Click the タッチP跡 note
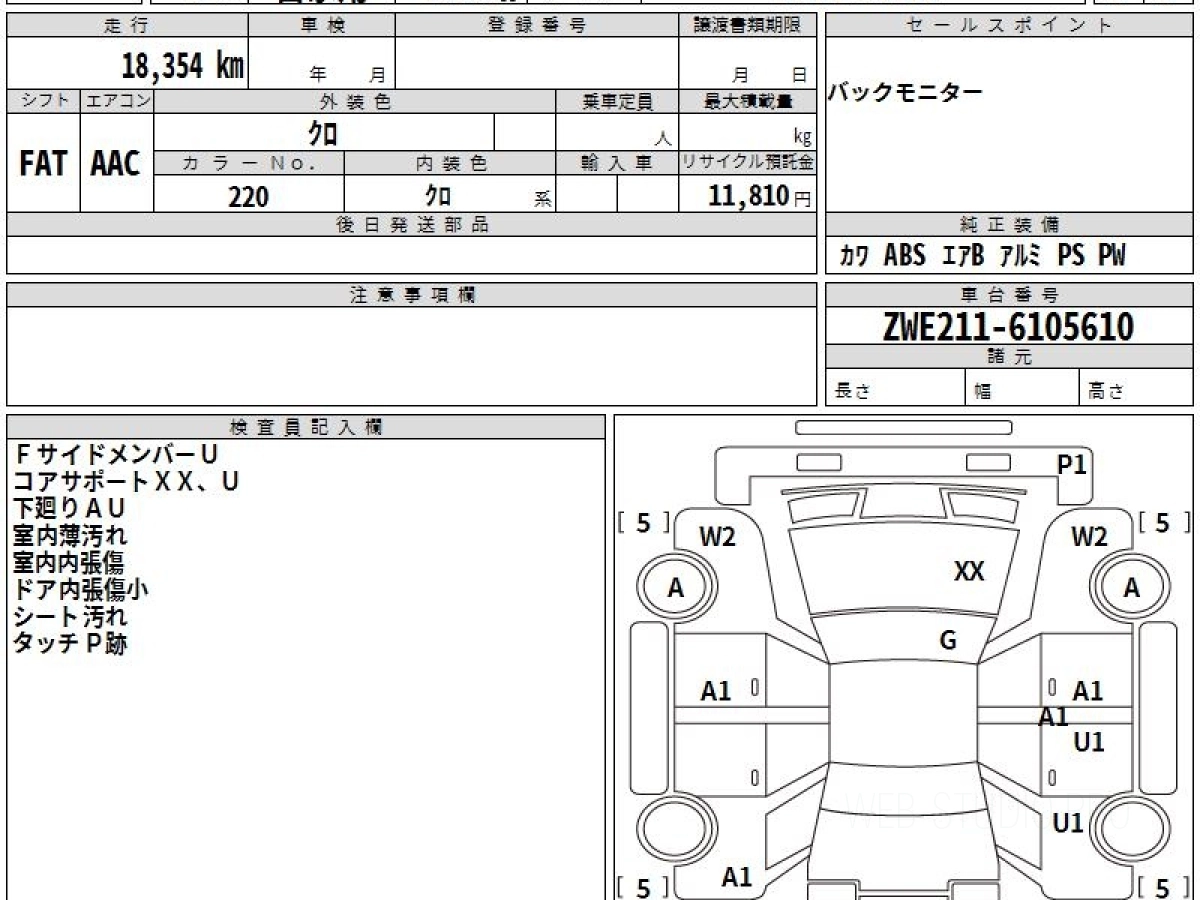The image size is (1200, 900). coord(70,644)
